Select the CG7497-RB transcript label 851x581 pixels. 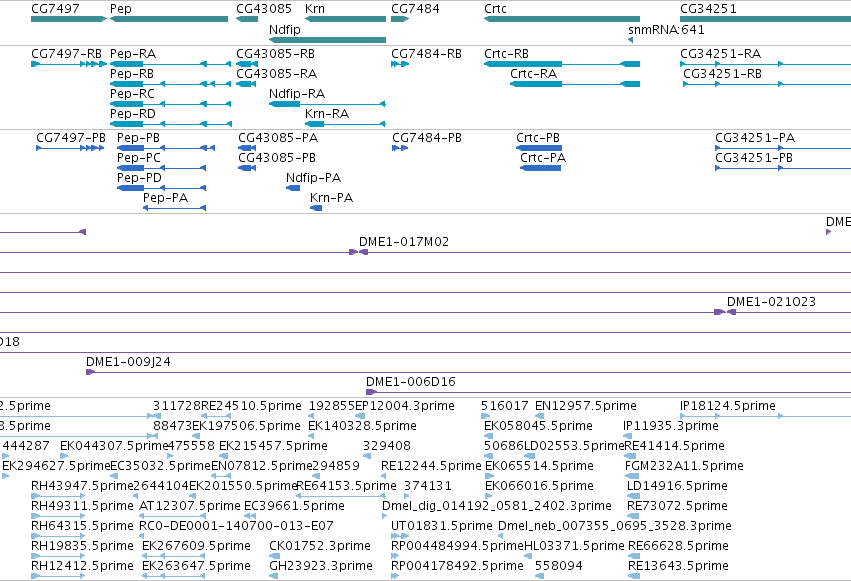(x=66, y=54)
